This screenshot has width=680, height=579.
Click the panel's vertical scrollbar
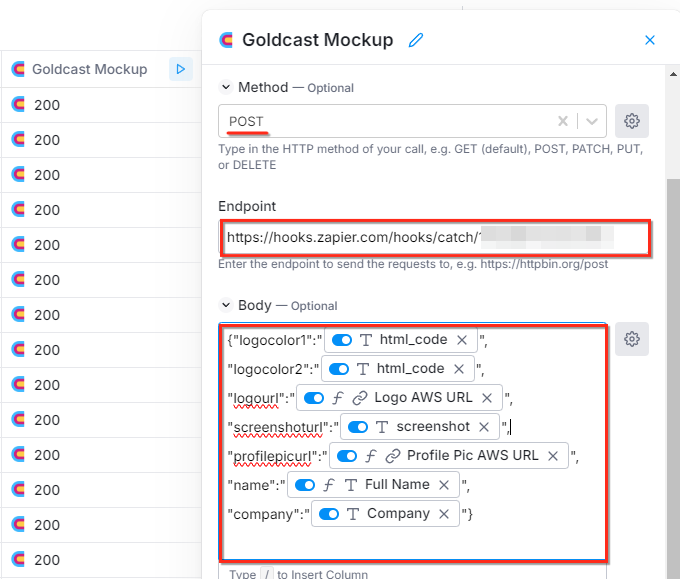pos(672,300)
